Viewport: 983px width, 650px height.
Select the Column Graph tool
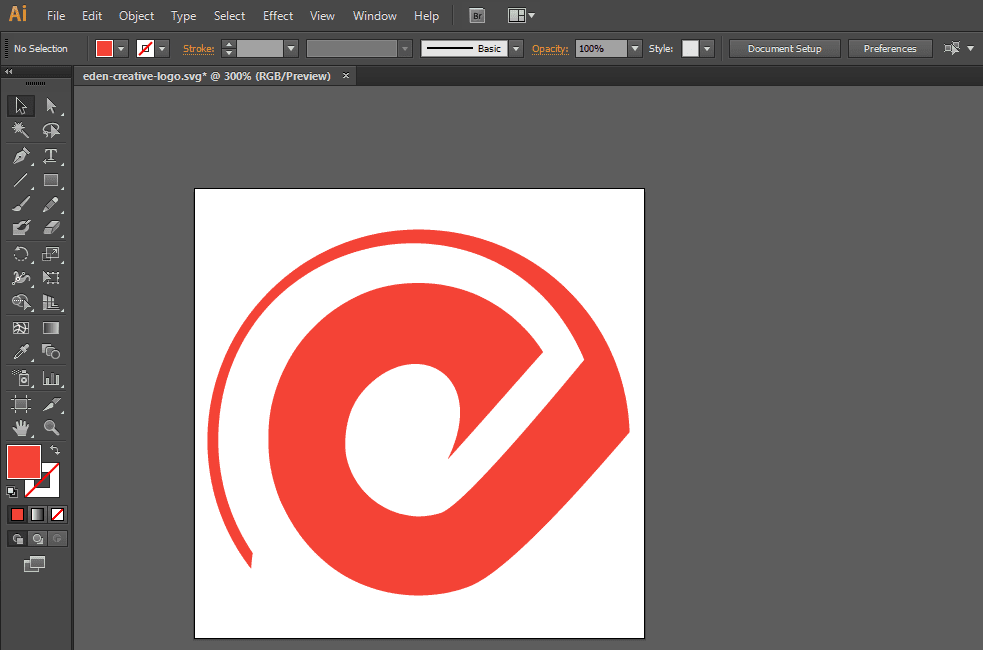pyautogui.click(x=51, y=378)
